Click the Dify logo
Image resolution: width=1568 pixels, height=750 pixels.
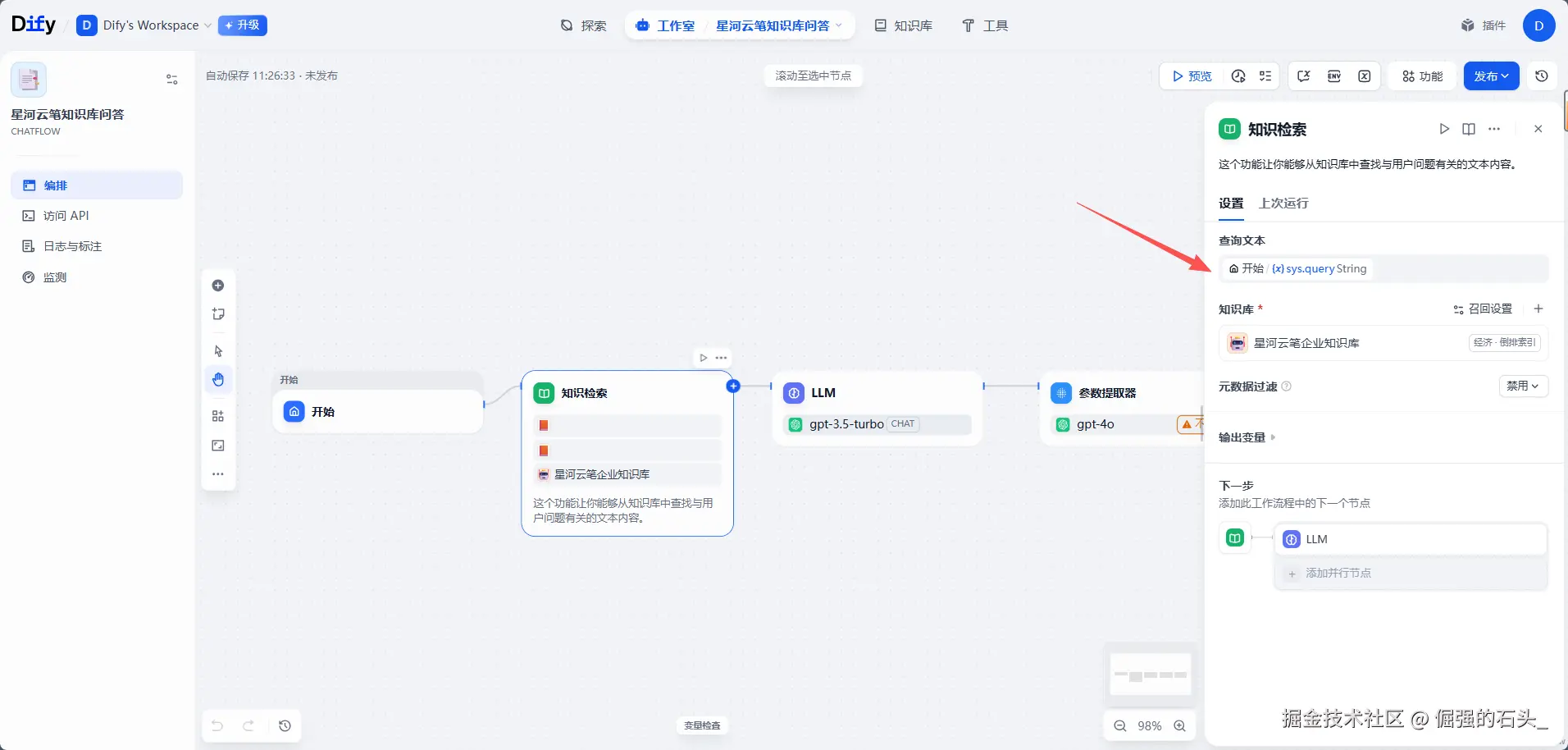34,25
